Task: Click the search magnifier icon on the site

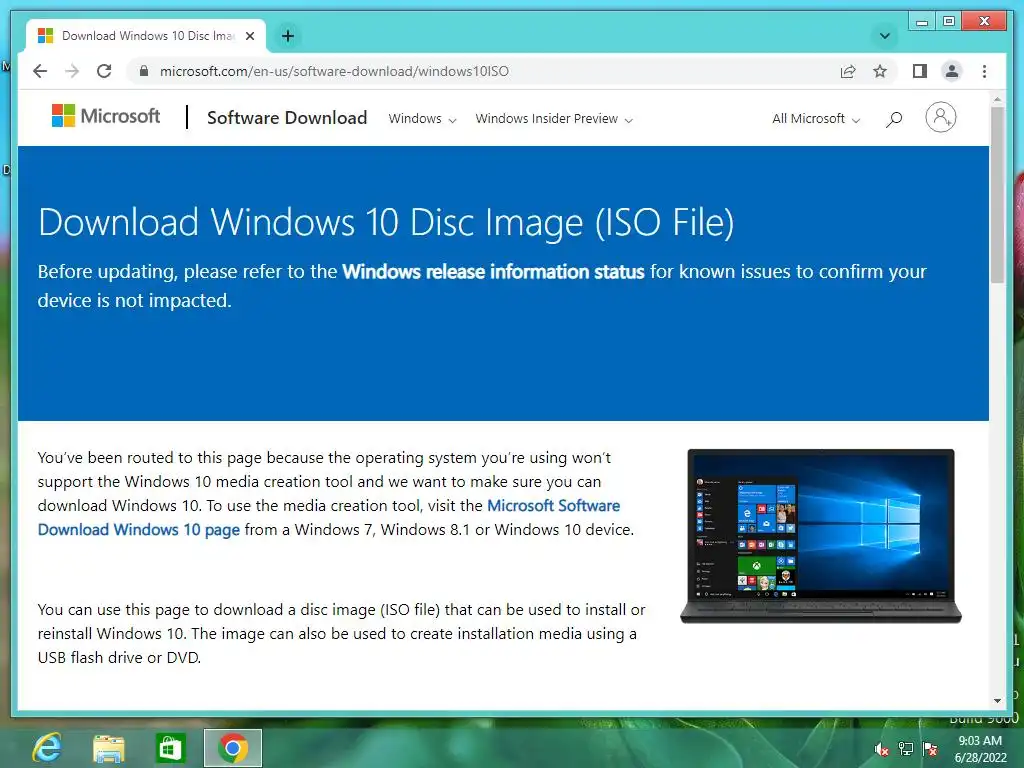Action: point(894,119)
